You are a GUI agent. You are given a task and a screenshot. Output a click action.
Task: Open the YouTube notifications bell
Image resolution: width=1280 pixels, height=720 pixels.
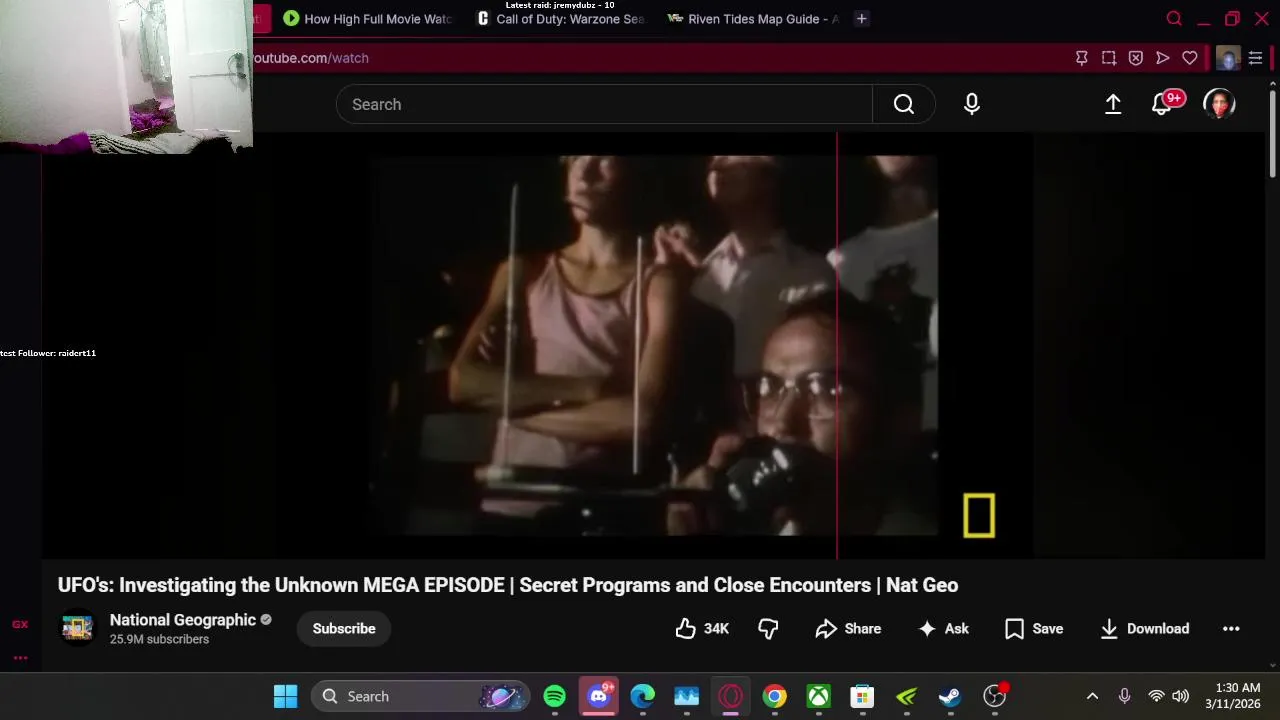click(x=1163, y=104)
